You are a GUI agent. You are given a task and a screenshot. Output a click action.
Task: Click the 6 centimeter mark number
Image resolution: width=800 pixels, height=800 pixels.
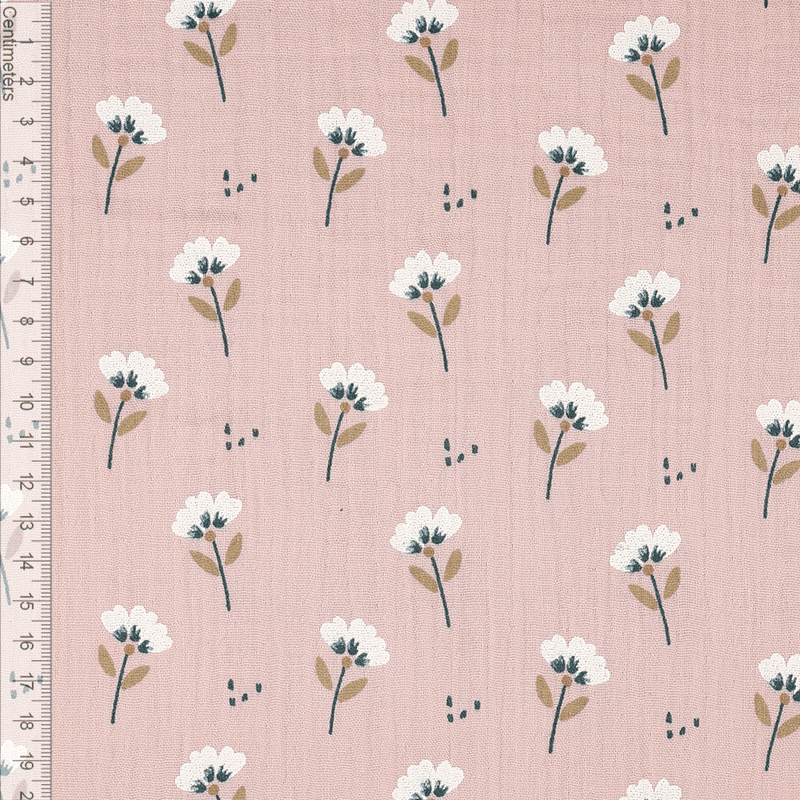[x=26, y=241]
